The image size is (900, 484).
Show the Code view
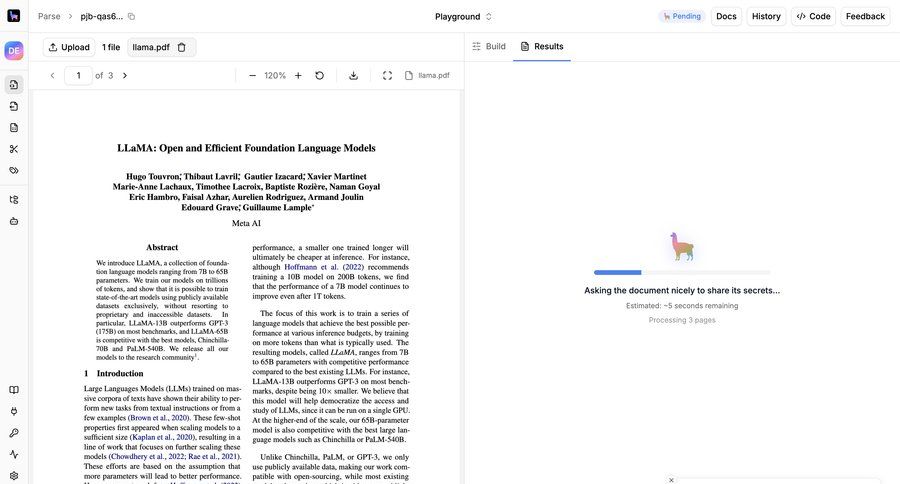(813, 16)
